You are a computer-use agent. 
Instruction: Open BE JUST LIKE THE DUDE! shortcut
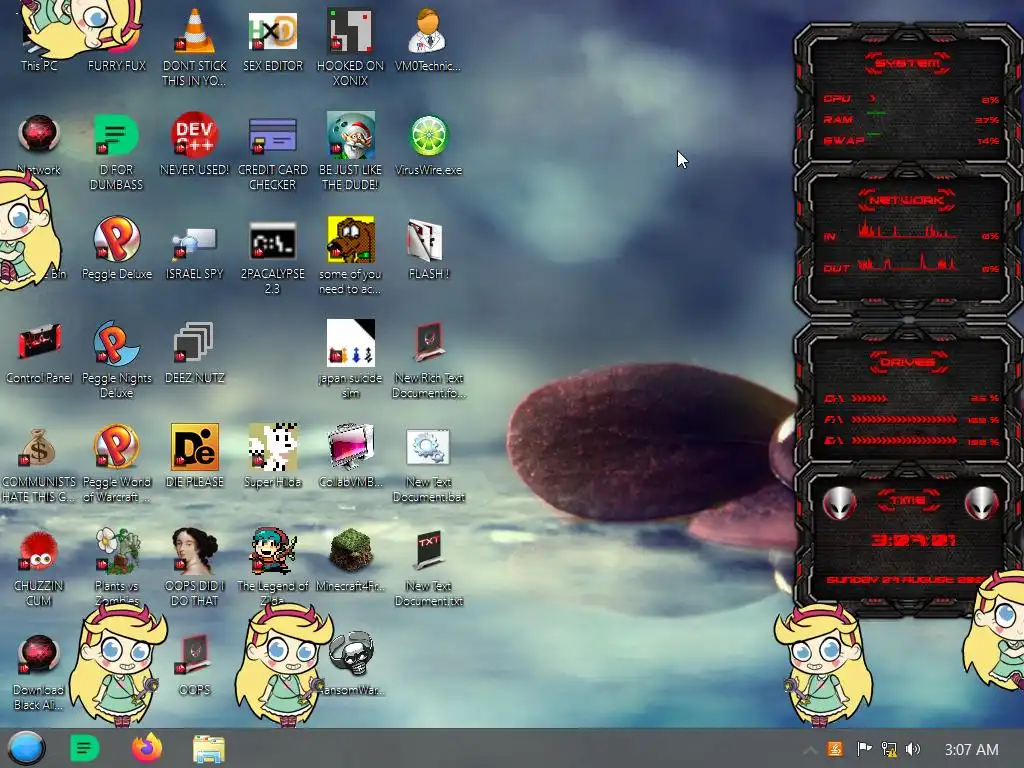[x=351, y=135]
